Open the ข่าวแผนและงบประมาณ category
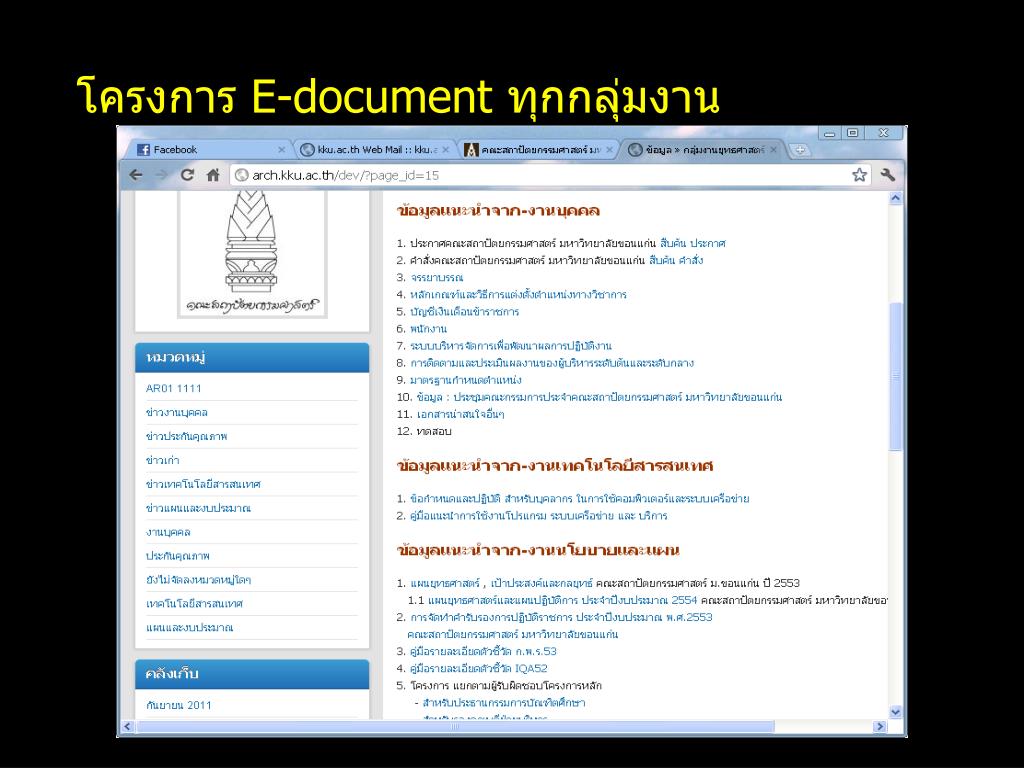 pyautogui.click(x=198, y=508)
